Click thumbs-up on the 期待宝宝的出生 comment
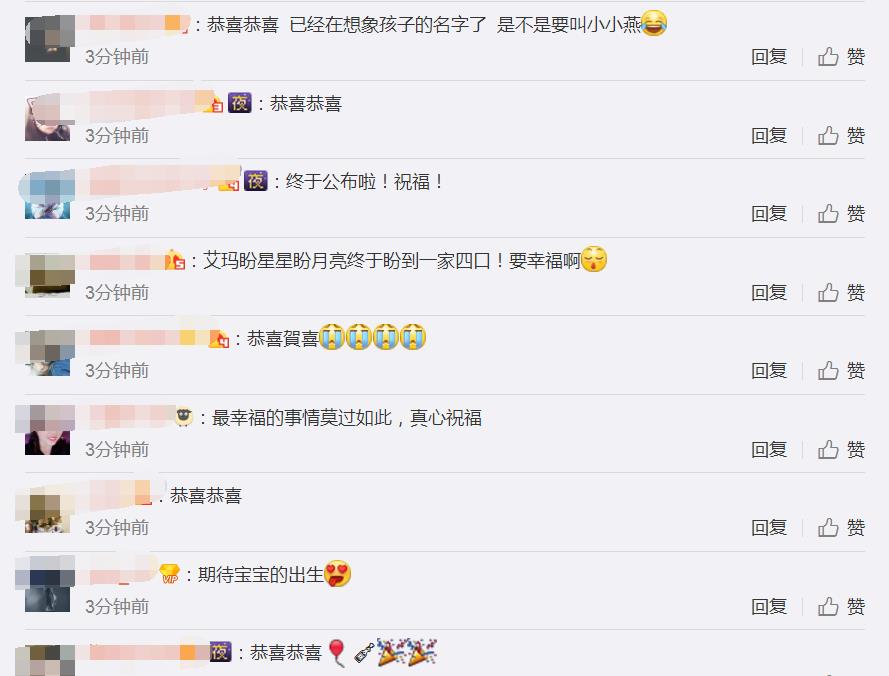Image resolution: width=889 pixels, height=676 pixels. point(841,607)
